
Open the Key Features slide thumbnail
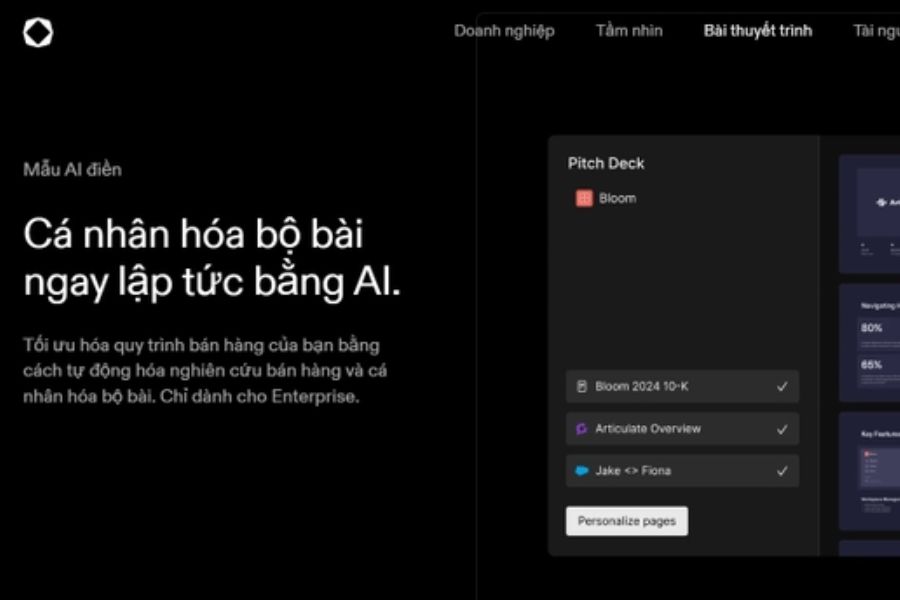pyautogui.click(x=869, y=470)
